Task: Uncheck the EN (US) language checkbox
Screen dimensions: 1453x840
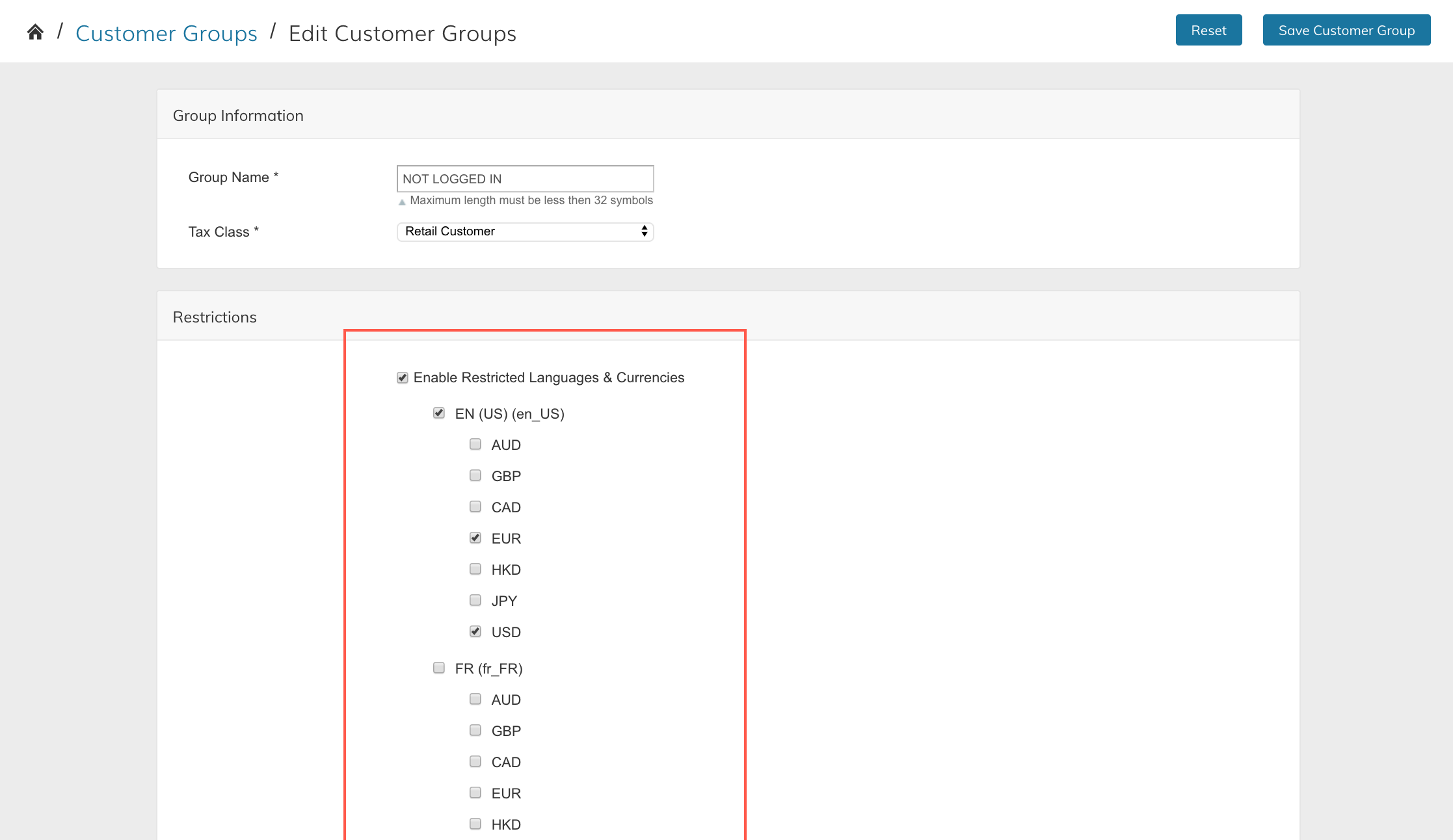Action: [439, 413]
